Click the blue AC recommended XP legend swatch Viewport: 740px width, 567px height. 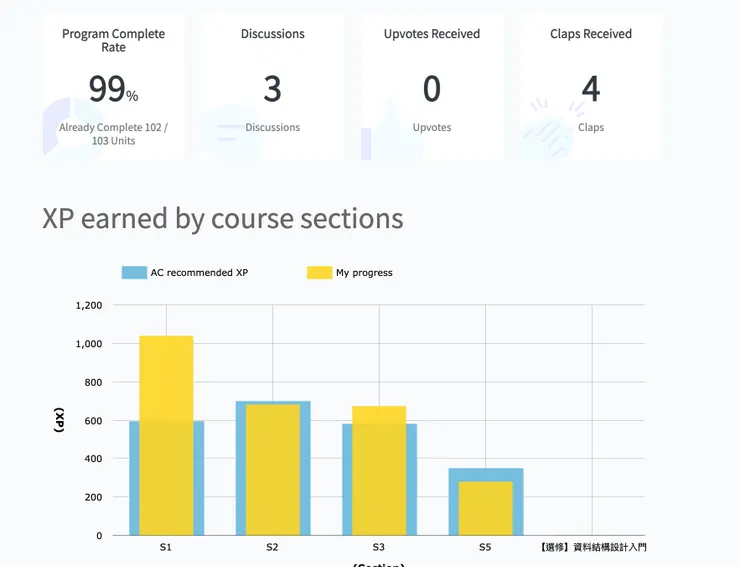click(x=135, y=272)
